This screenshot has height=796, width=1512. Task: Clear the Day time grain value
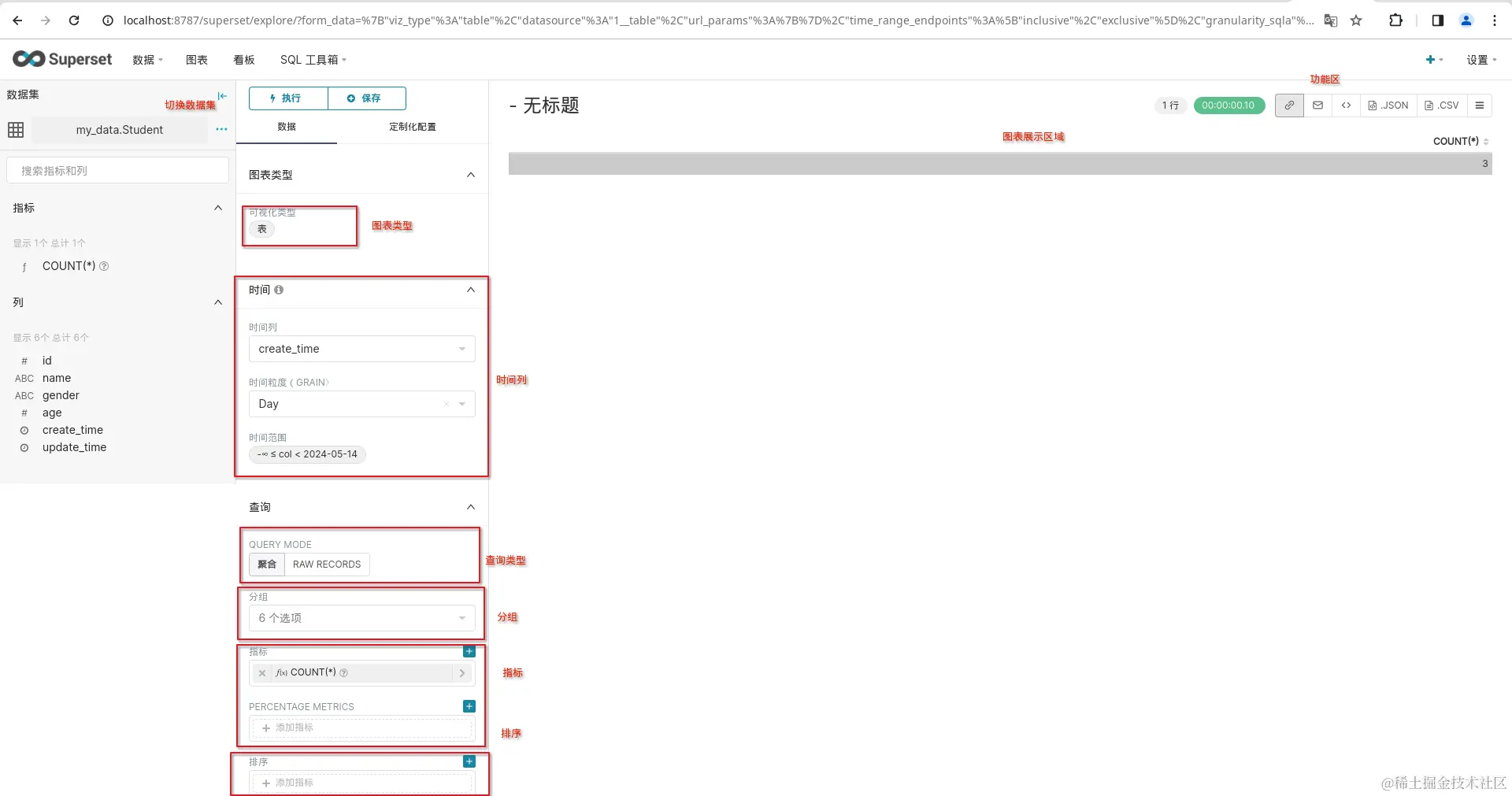(447, 404)
